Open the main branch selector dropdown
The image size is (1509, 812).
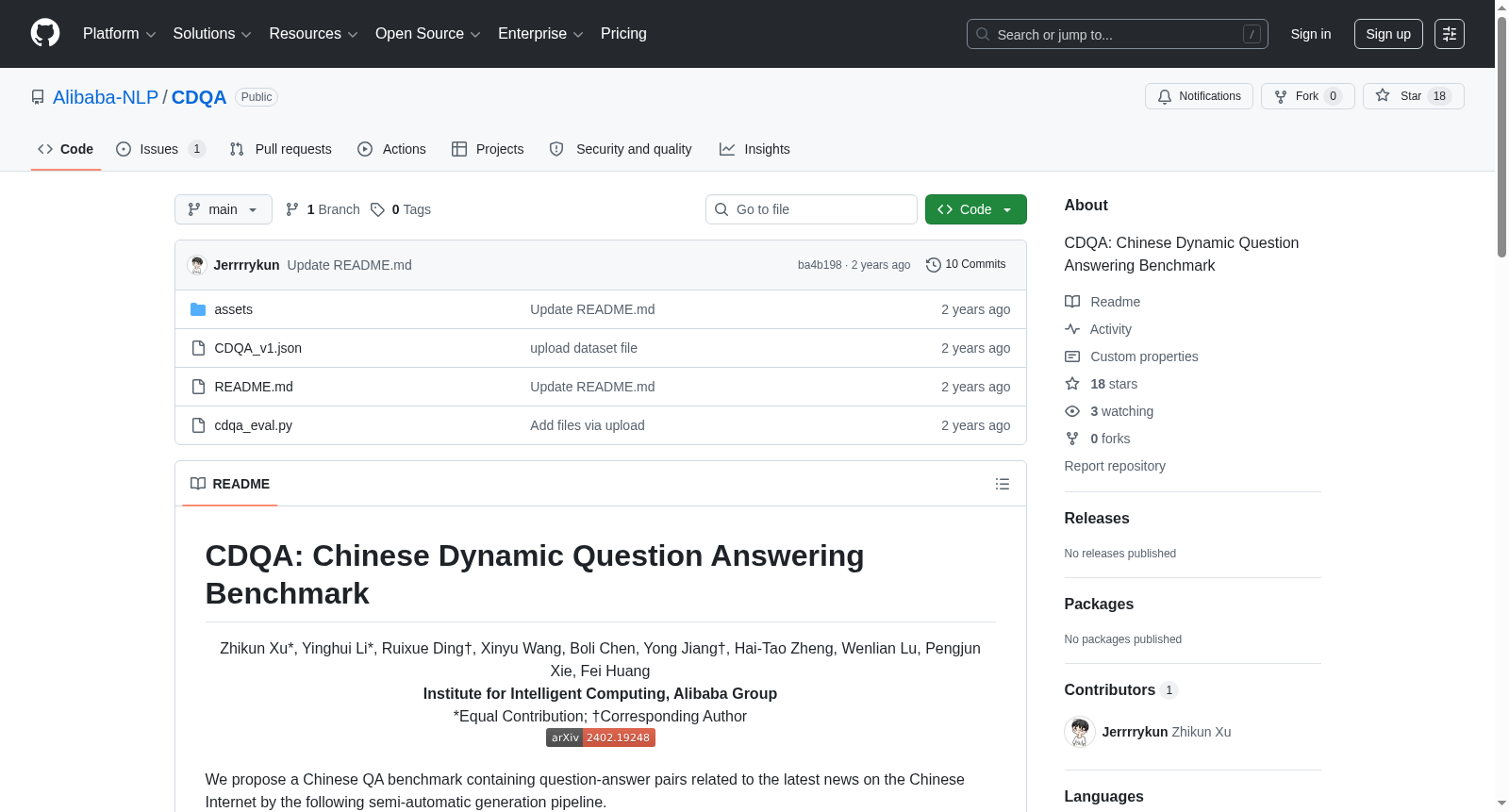pyautogui.click(x=224, y=209)
